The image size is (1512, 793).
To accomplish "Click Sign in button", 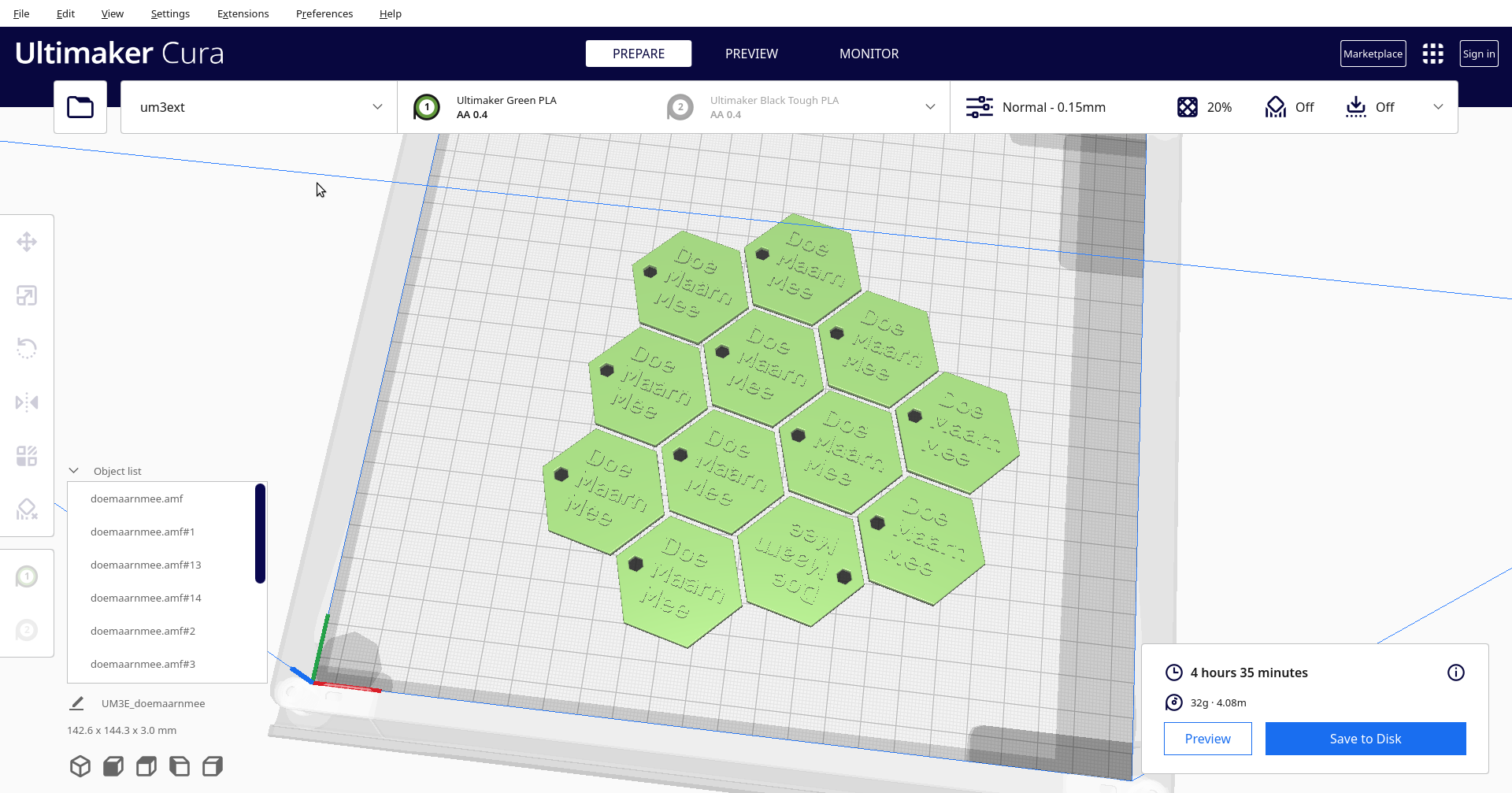I will point(1479,54).
